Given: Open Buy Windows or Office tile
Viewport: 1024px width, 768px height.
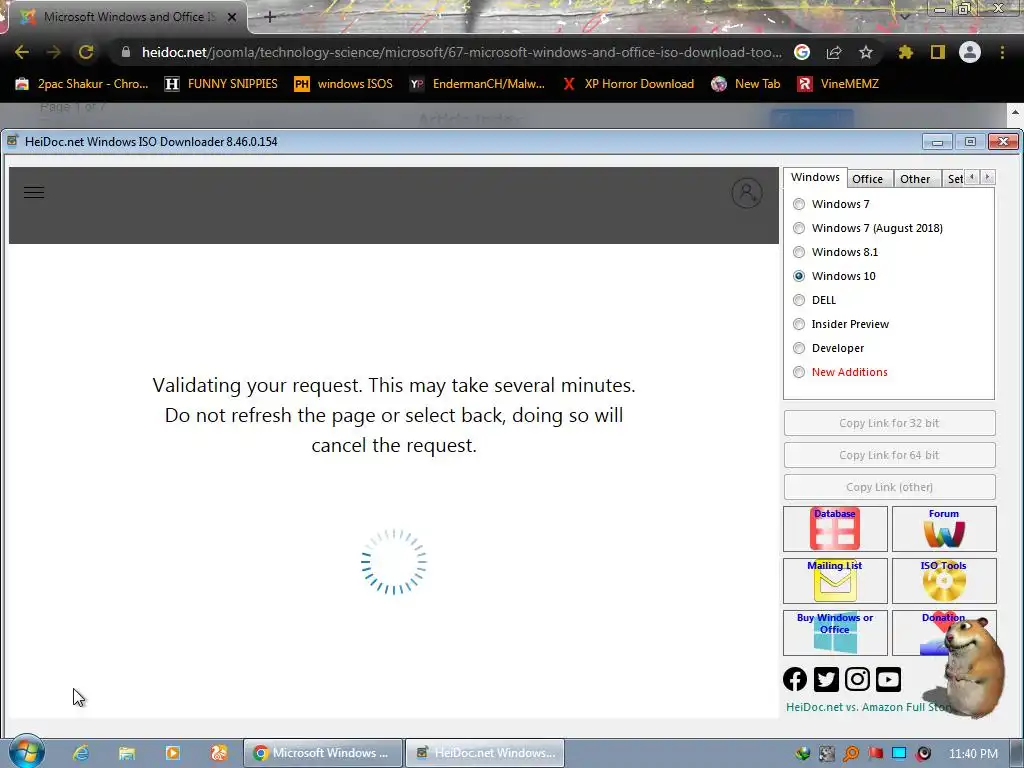Looking at the screenshot, I should 835,632.
